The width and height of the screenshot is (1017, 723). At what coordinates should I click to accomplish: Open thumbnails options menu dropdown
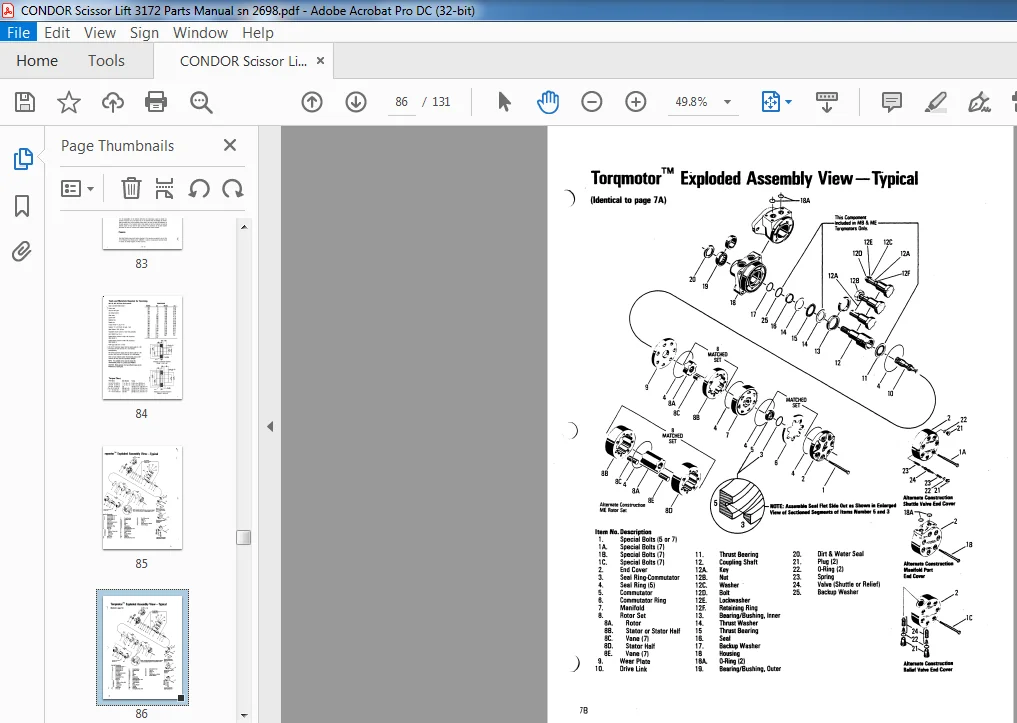[x=78, y=189]
